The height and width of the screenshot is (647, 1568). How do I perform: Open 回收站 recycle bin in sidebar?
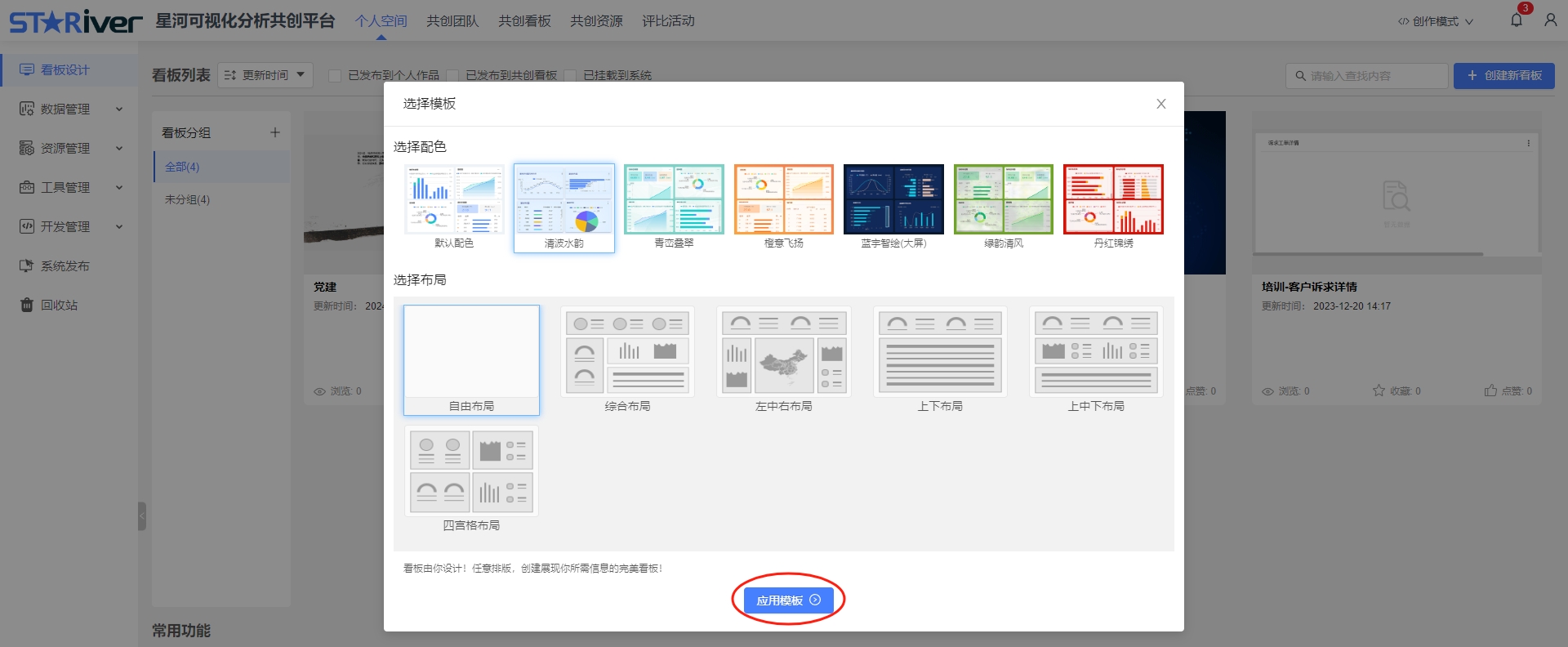click(59, 305)
